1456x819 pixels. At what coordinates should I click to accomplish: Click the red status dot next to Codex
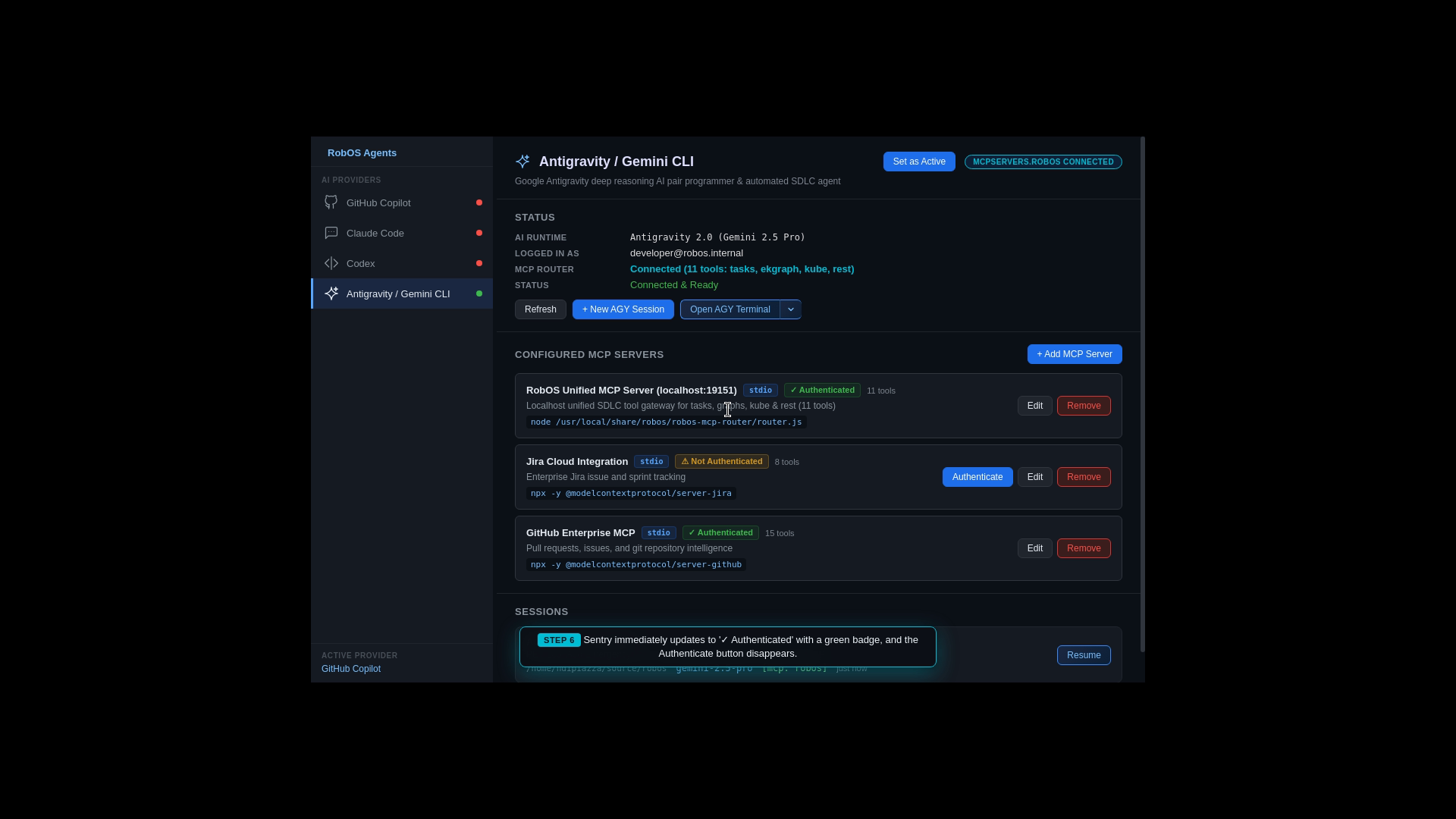point(479,263)
